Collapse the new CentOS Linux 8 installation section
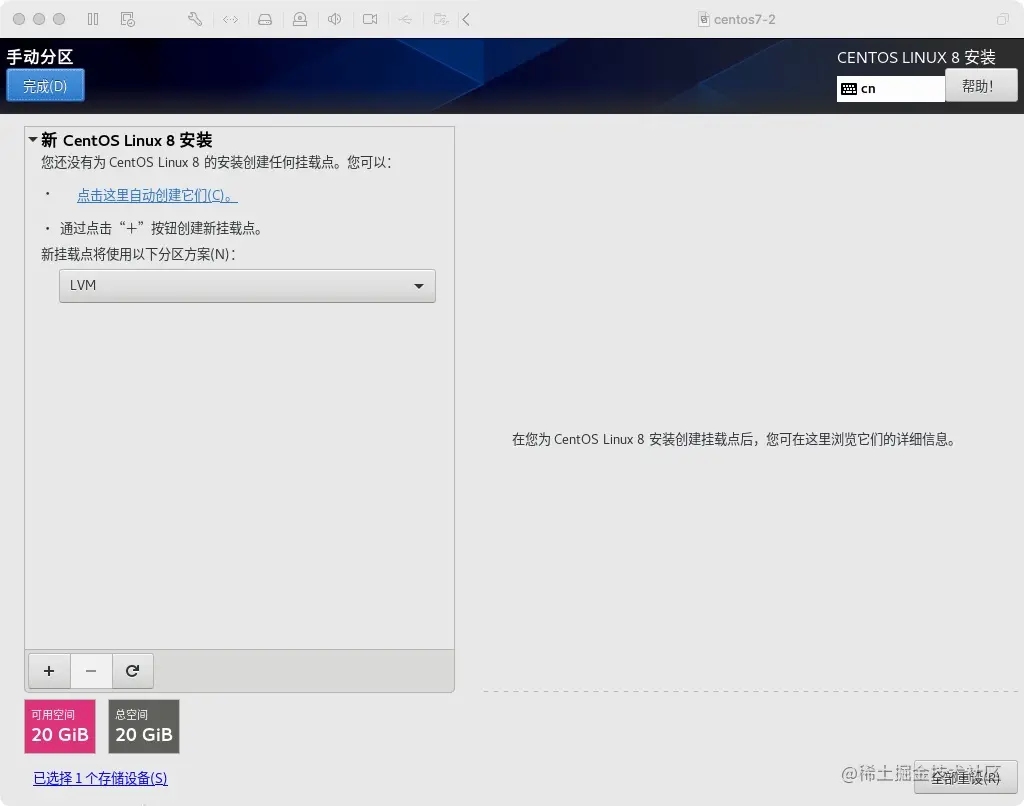The height and width of the screenshot is (806, 1024). coord(33,140)
